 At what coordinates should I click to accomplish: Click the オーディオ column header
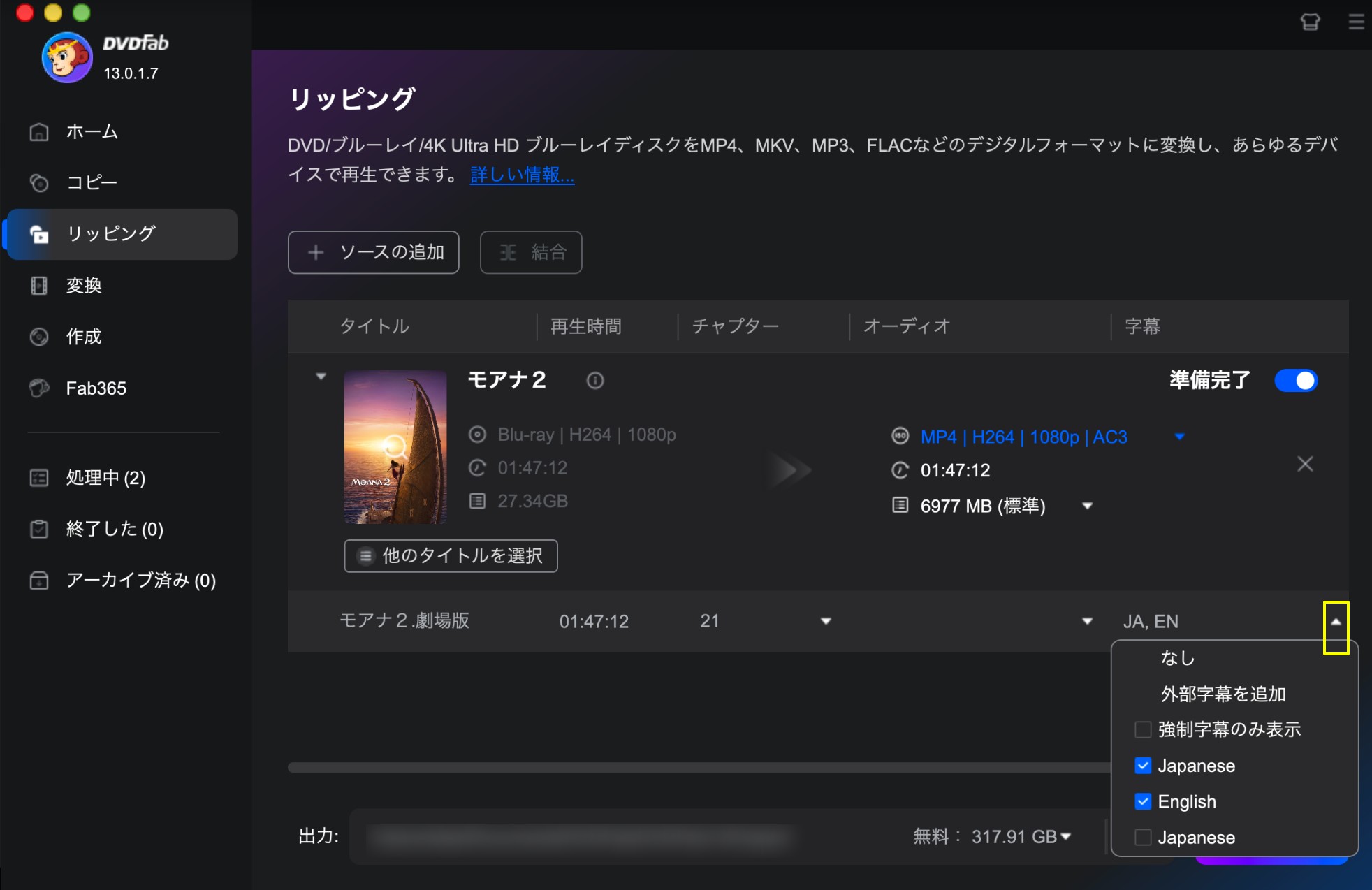pos(907,326)
